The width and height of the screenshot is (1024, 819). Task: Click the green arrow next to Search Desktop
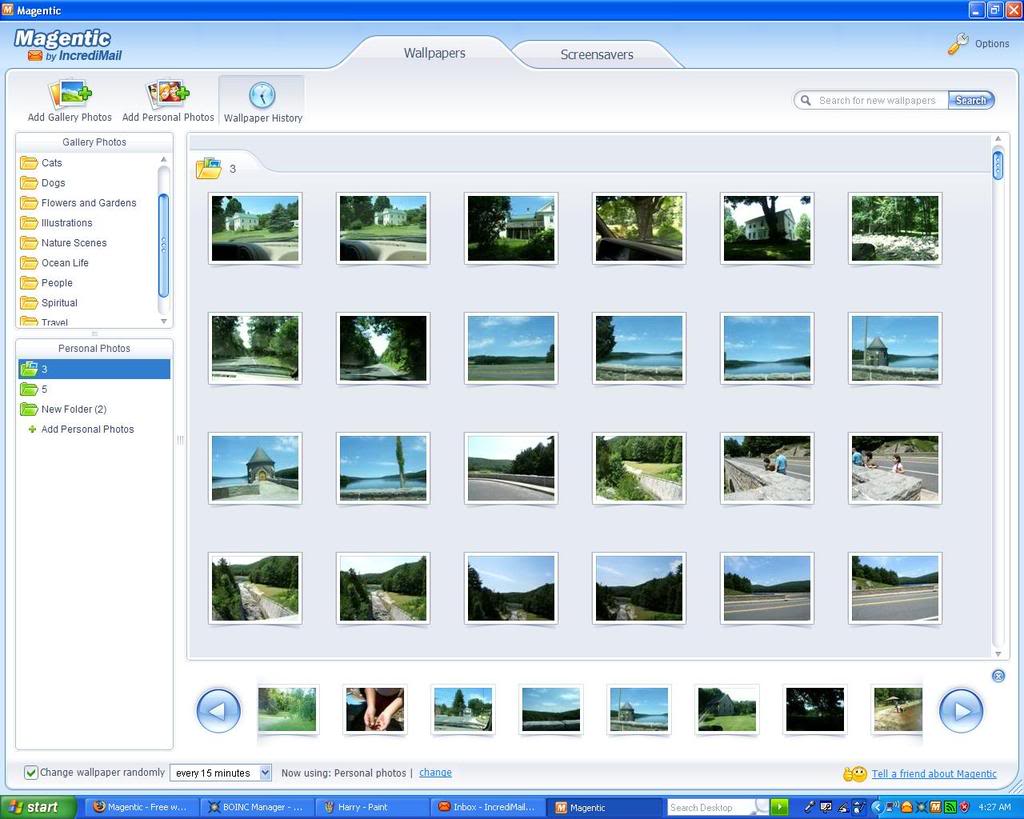point(778,807)
